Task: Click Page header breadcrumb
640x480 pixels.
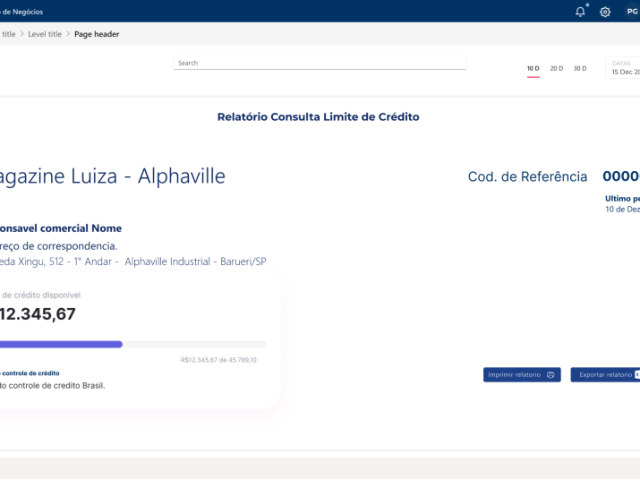Action: [97, 34]
